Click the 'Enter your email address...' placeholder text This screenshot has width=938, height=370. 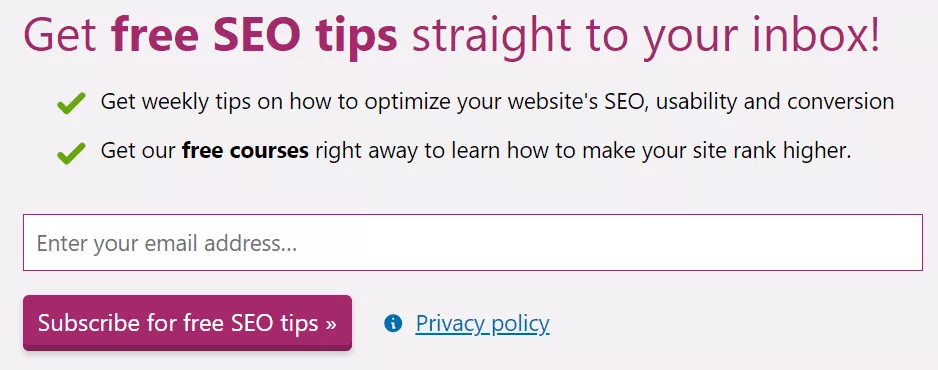167,244
